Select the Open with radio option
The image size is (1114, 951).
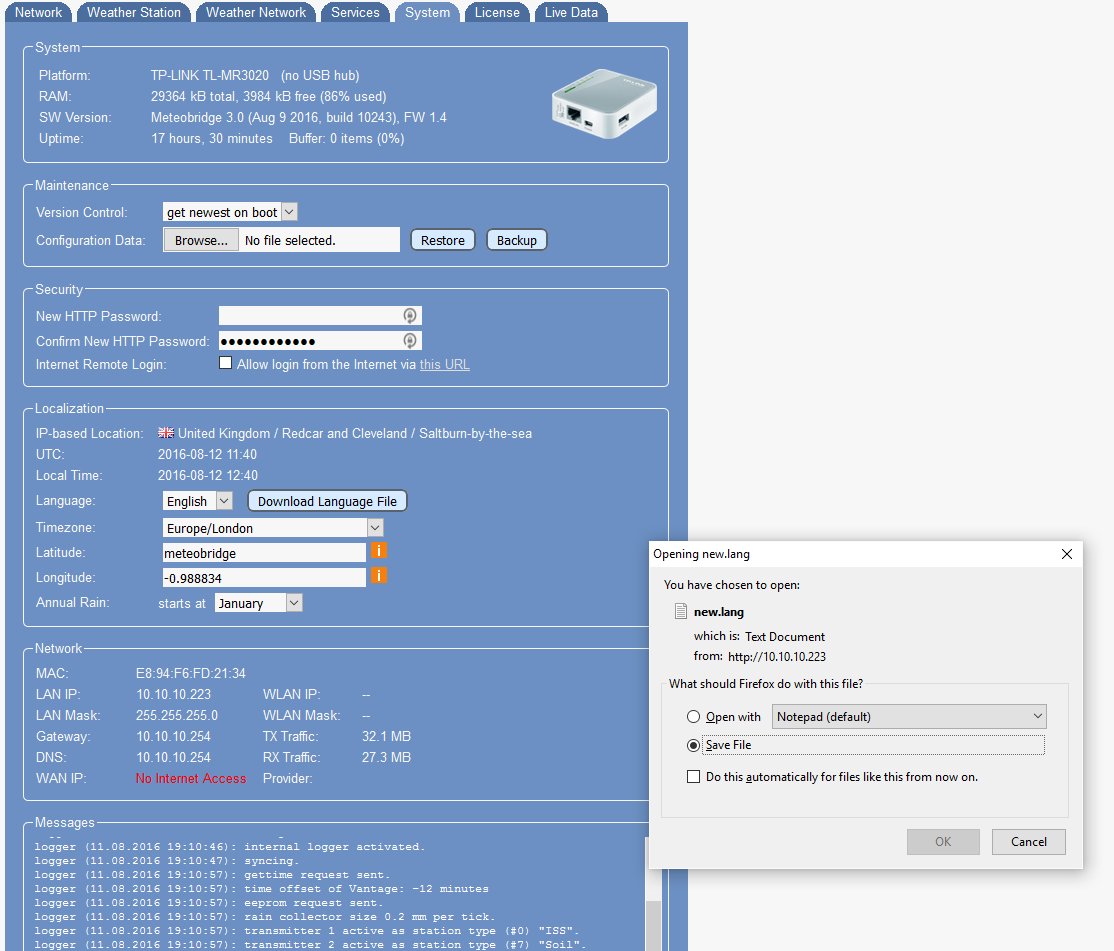(693, 717)
